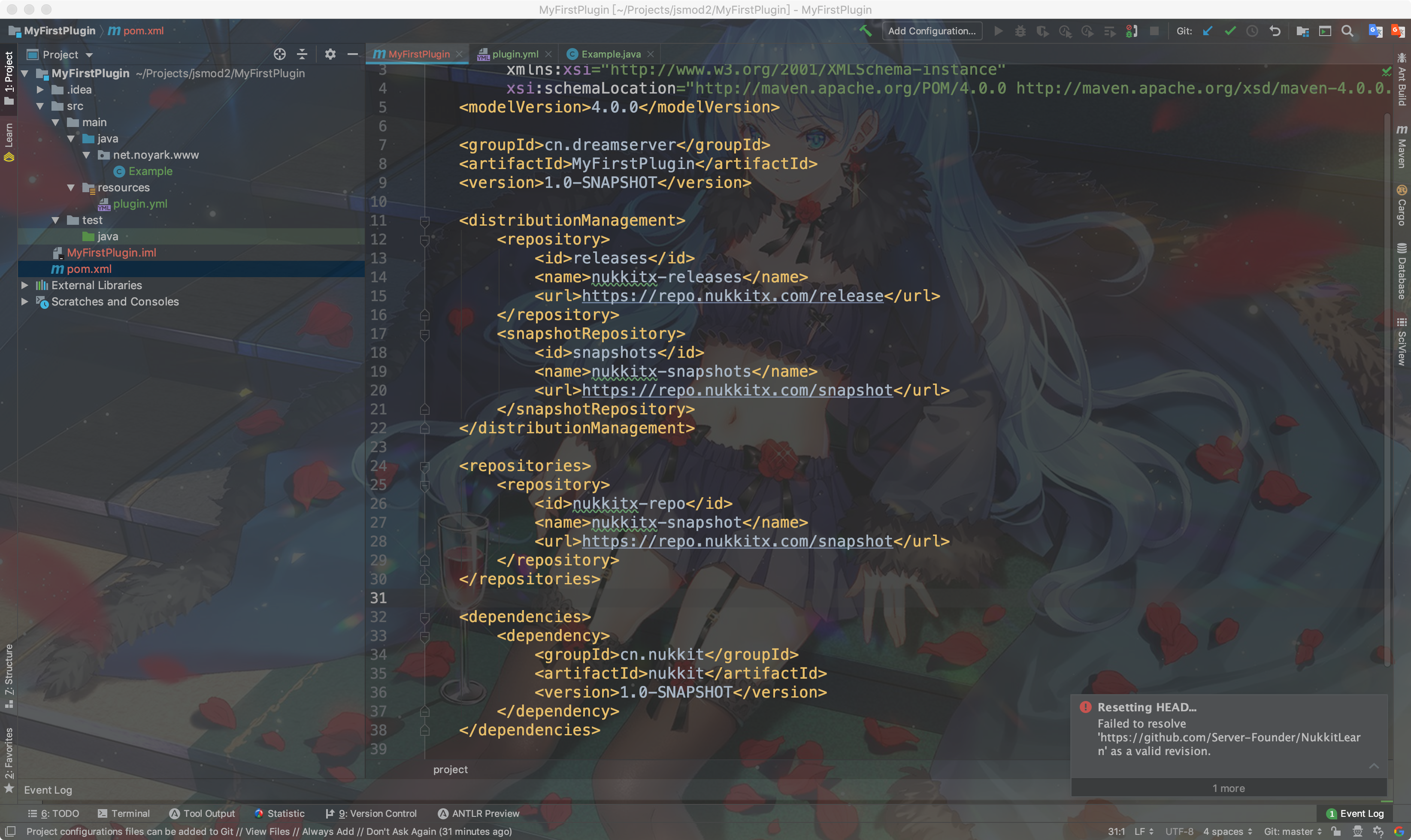
Task: Click the Build project hammer icon
Action: 865,31
